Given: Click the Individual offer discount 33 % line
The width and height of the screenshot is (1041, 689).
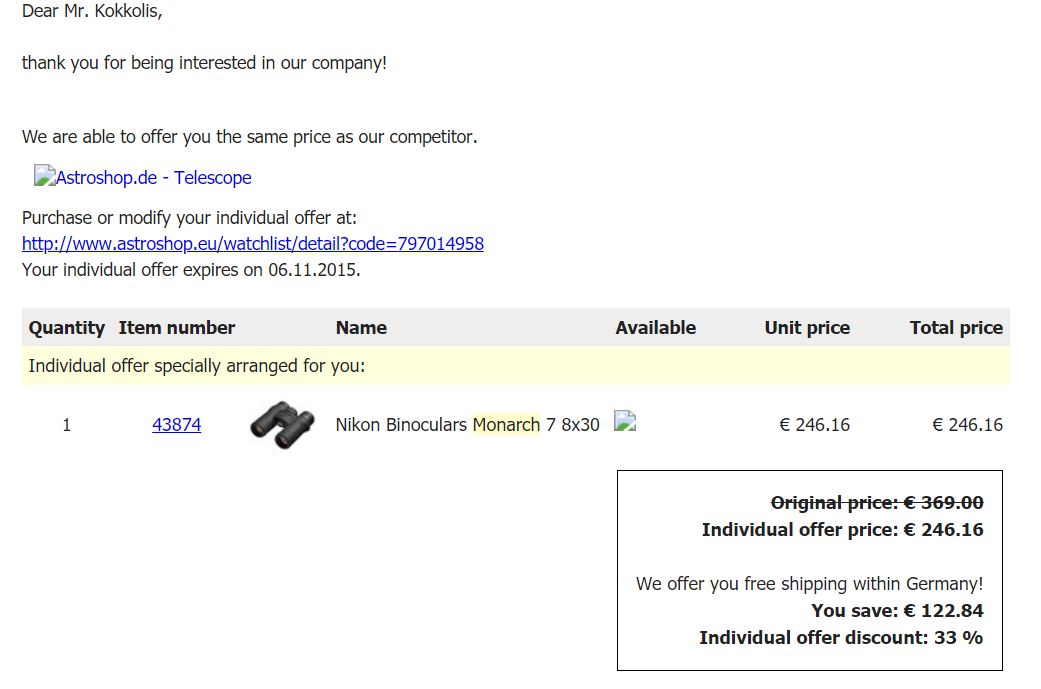Looking at the screenshot, I should pyautogui.click(x=841, y=637).
